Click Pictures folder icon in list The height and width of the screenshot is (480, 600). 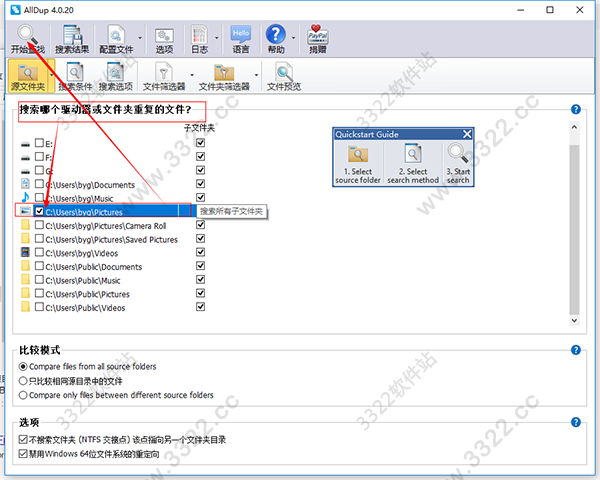tap(25, 211)
